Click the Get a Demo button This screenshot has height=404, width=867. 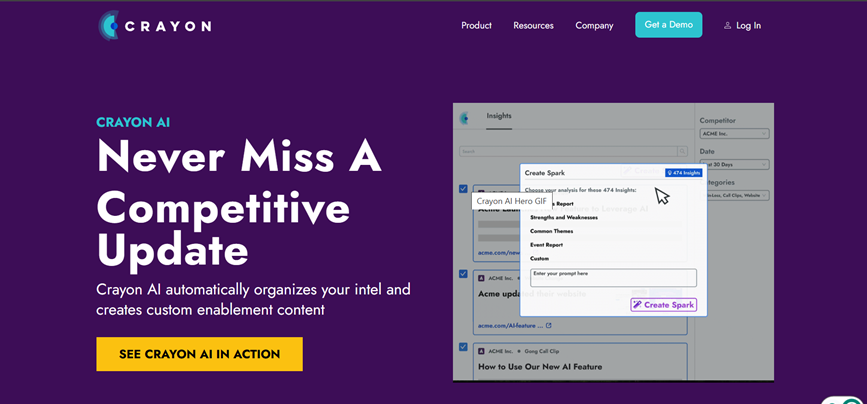(x=668, y=25)
